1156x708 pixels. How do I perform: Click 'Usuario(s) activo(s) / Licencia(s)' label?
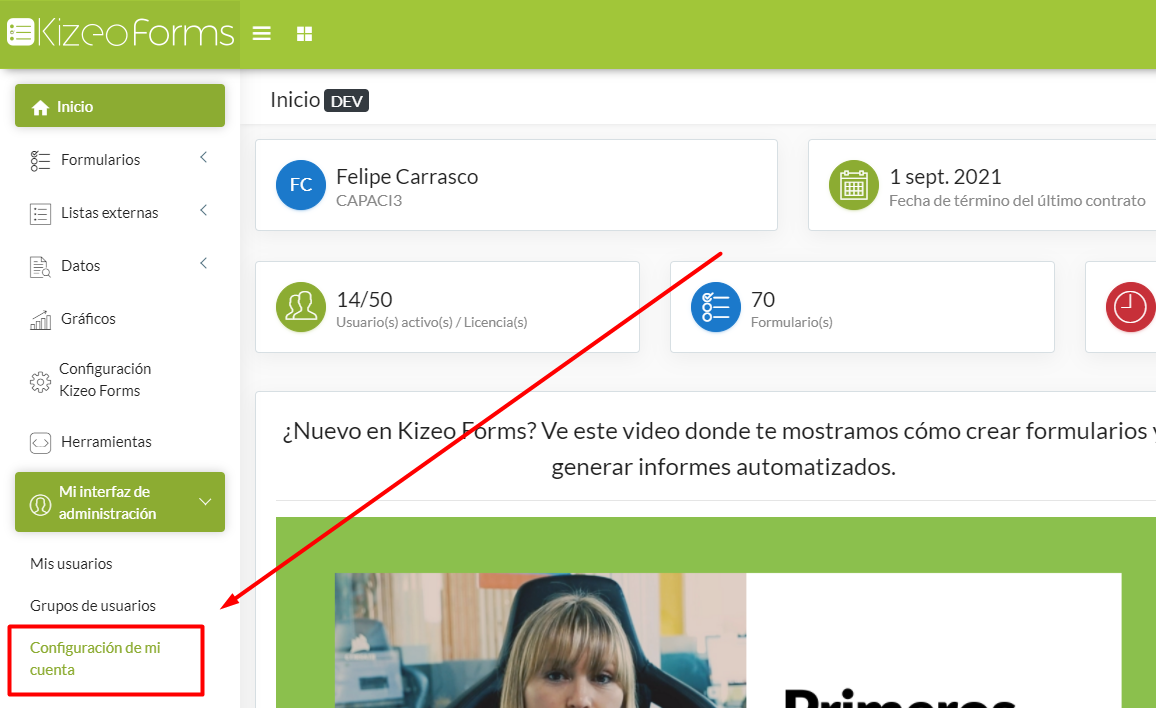(x=432, y=322)
